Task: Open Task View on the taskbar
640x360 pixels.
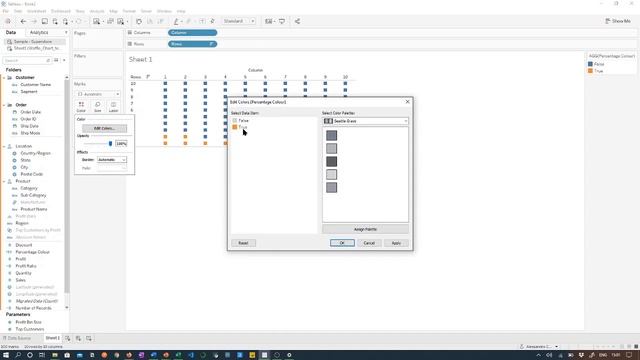Action: click(42, 355)
